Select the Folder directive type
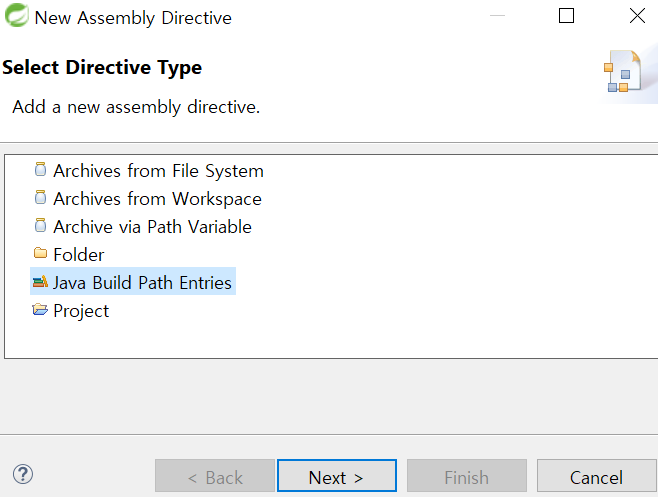 click(x=78, y=255)
